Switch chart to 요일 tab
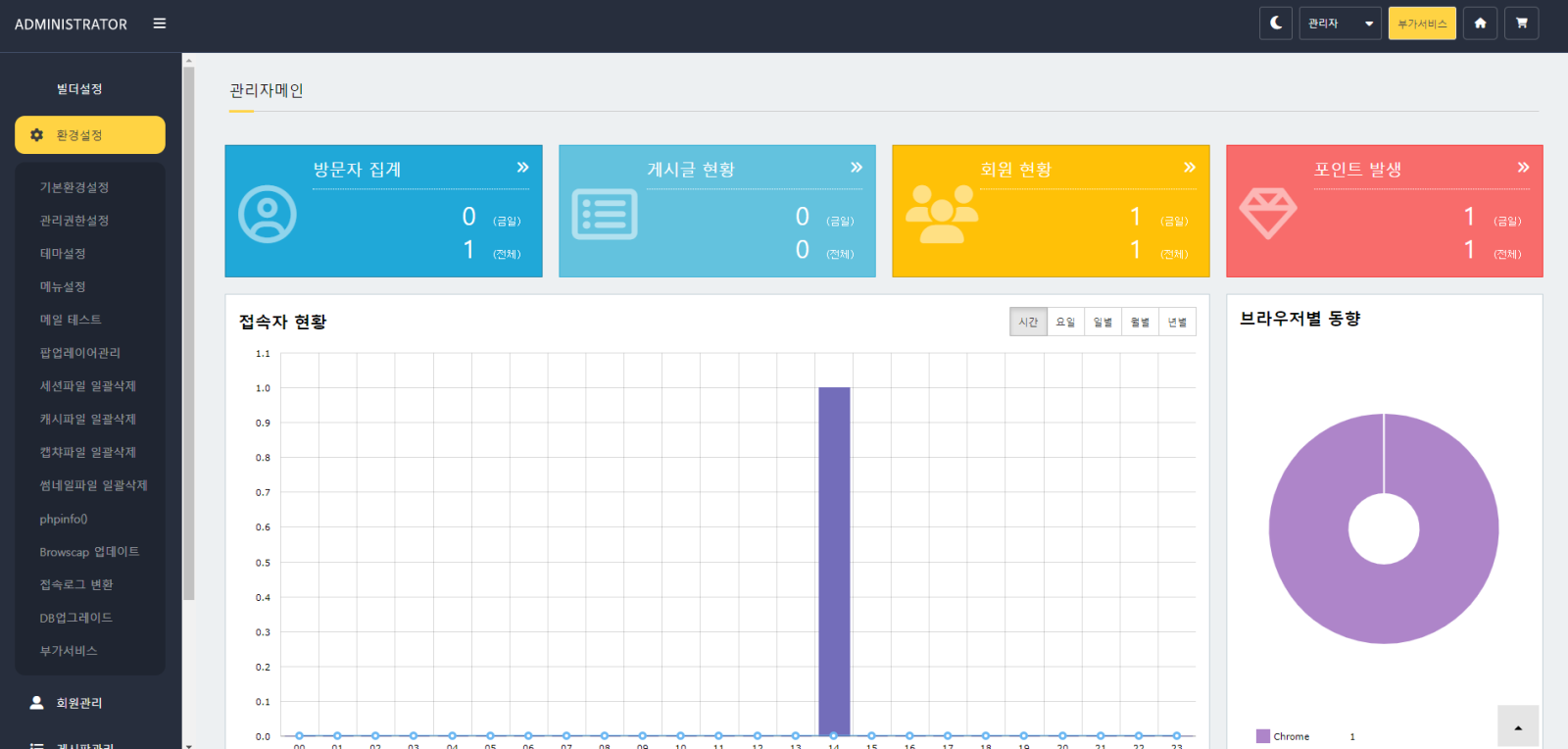This screenshot has width=1568, height=749. 1065,323
